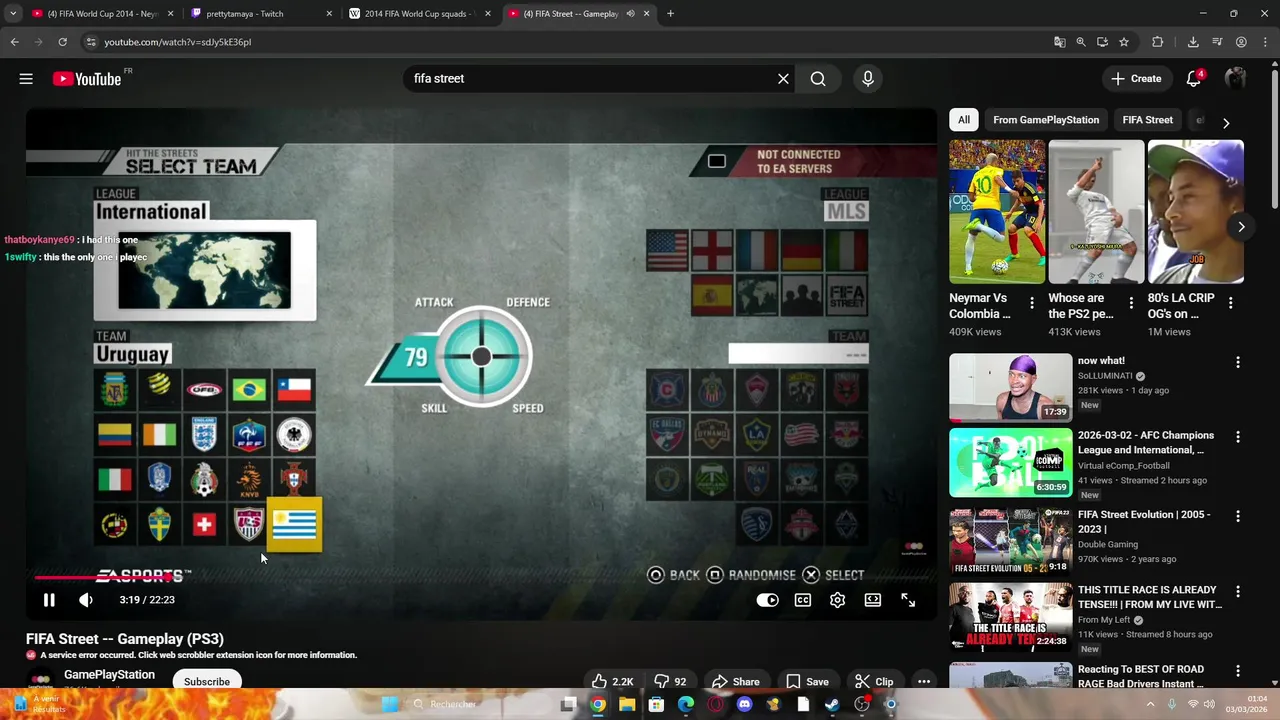Open the FIFA Street Evolution video title
This screenshot has width=1280, height=720.
tap(1144, 522)
